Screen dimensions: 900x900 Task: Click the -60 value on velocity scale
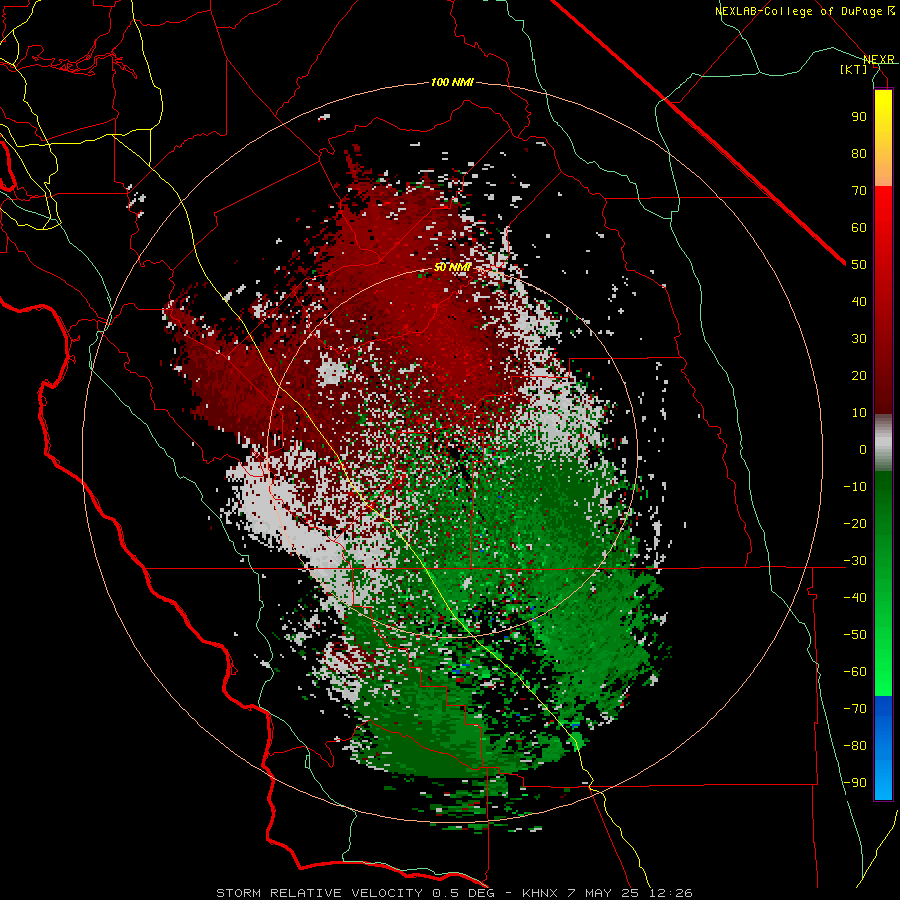tap(855, 672)
